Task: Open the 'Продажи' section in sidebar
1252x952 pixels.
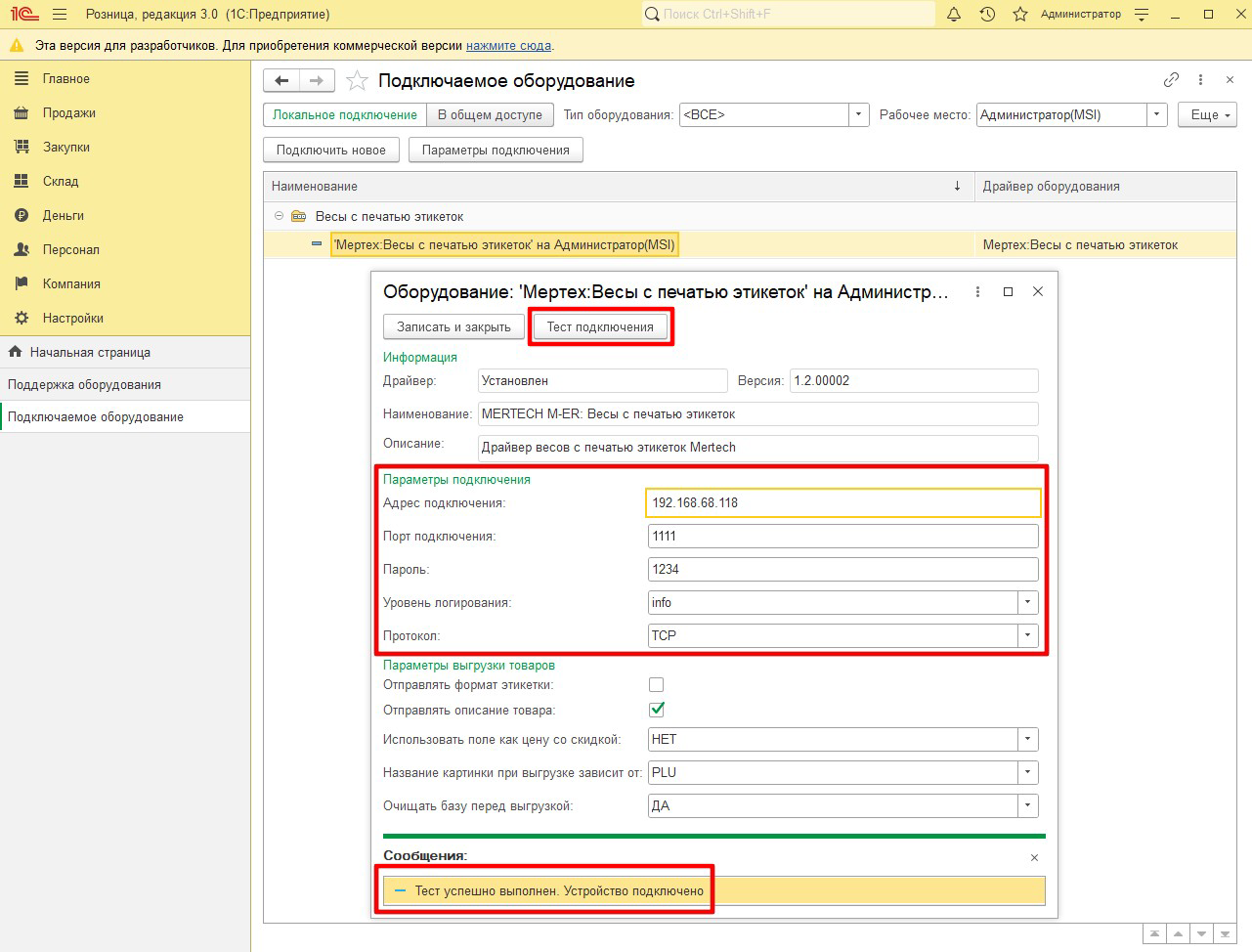Action: pos(68,113)
